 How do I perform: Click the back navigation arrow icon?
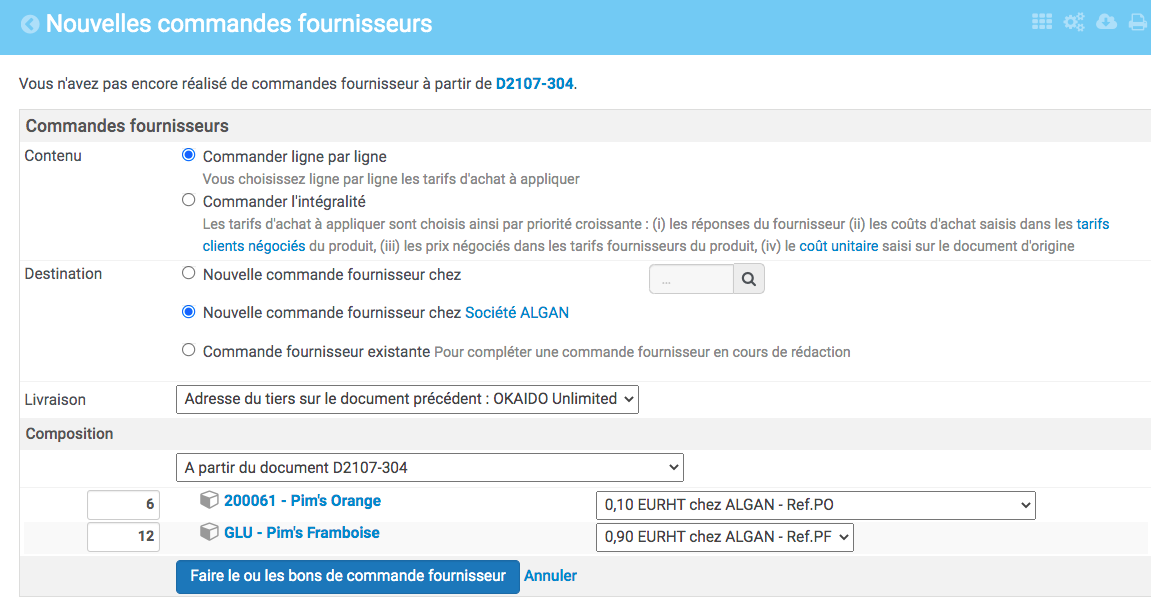click(31, 22)
